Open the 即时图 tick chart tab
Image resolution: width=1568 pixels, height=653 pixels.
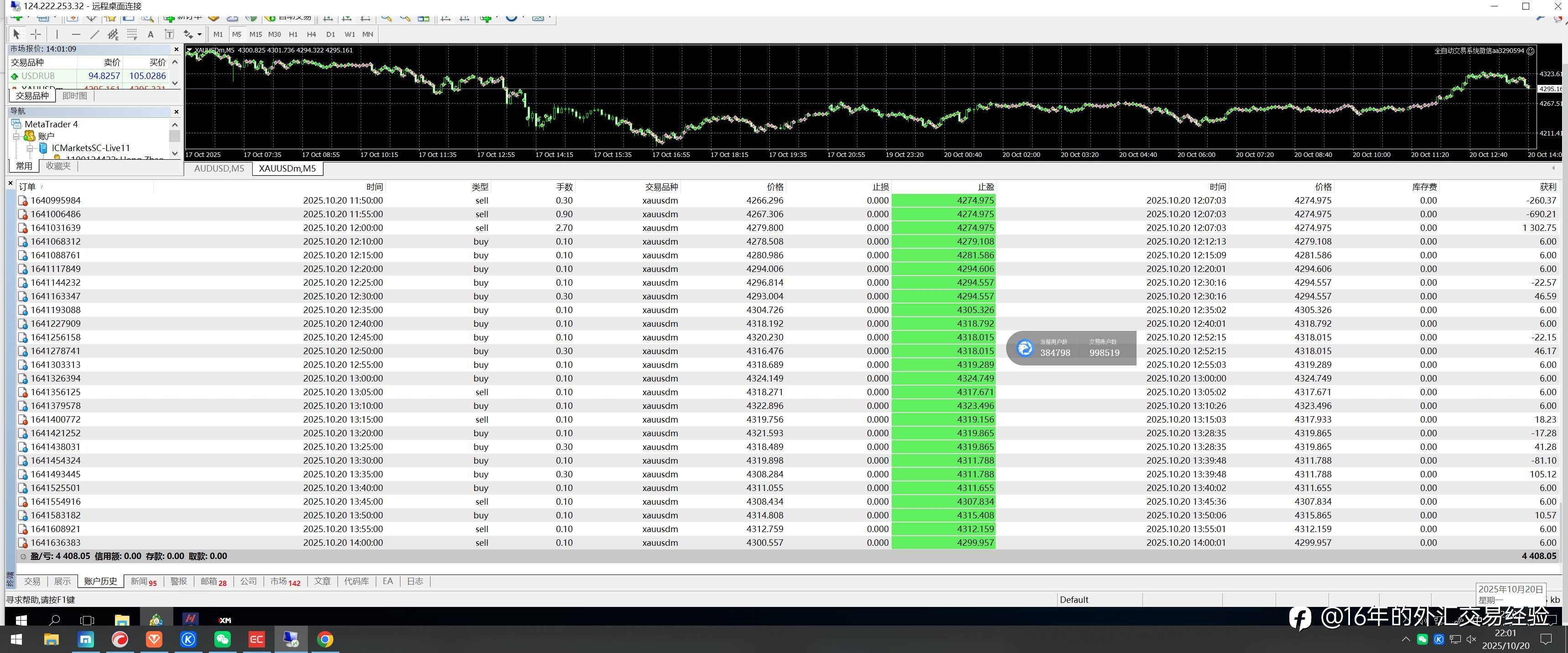pos(75,96)
